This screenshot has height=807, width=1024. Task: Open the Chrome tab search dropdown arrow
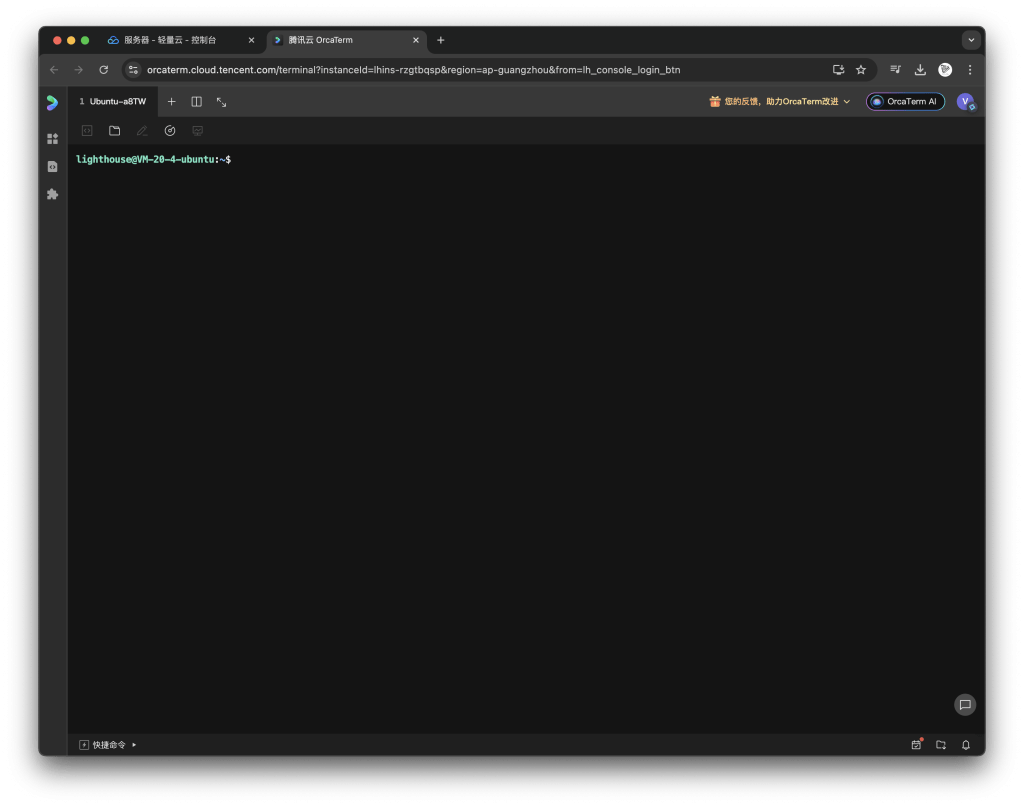click(x=970, y=40)
